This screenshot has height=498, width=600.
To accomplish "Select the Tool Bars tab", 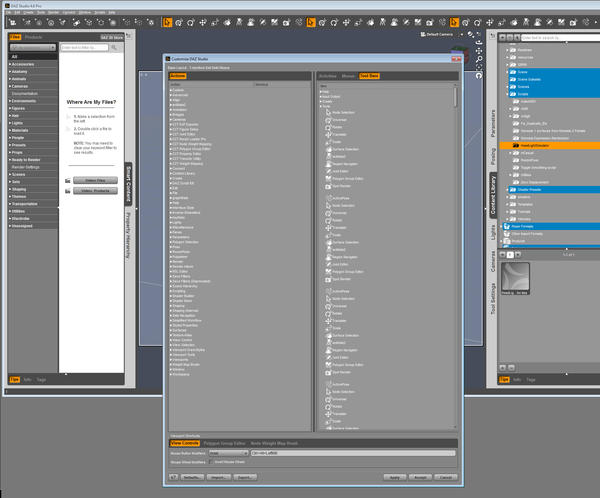I will [369, 76].
